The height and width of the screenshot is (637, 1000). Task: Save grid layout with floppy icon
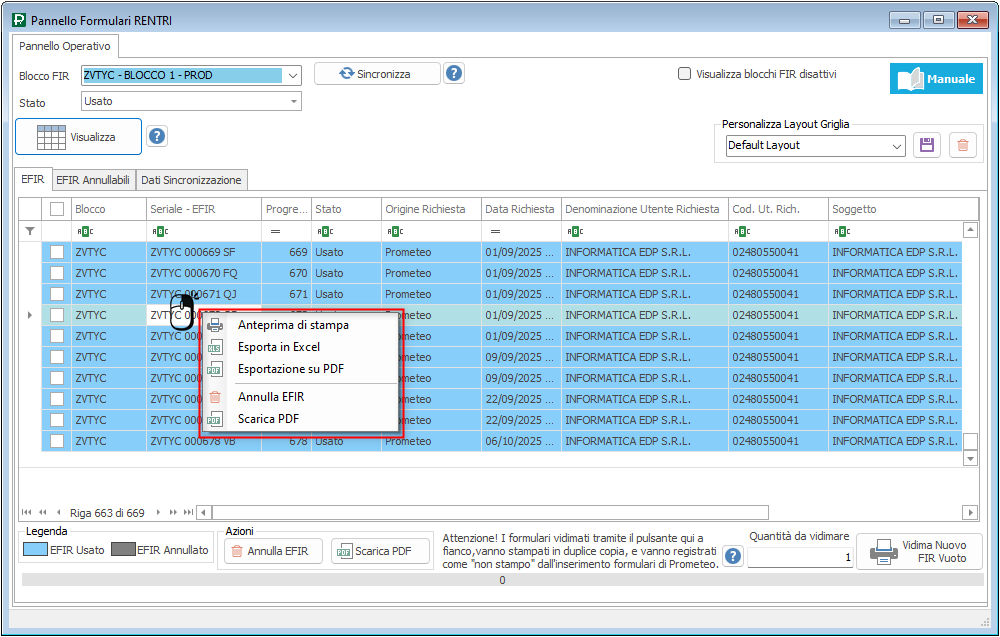click(x=926, y=145)
